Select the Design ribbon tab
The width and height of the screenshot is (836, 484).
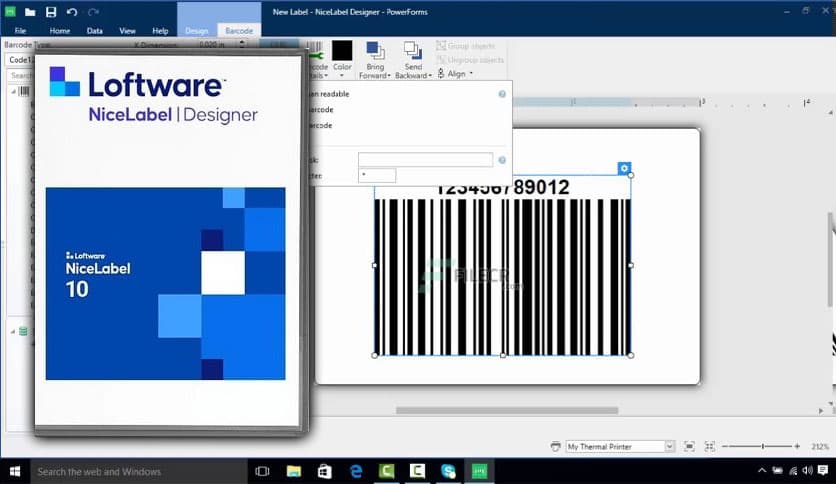coord(197,31)
